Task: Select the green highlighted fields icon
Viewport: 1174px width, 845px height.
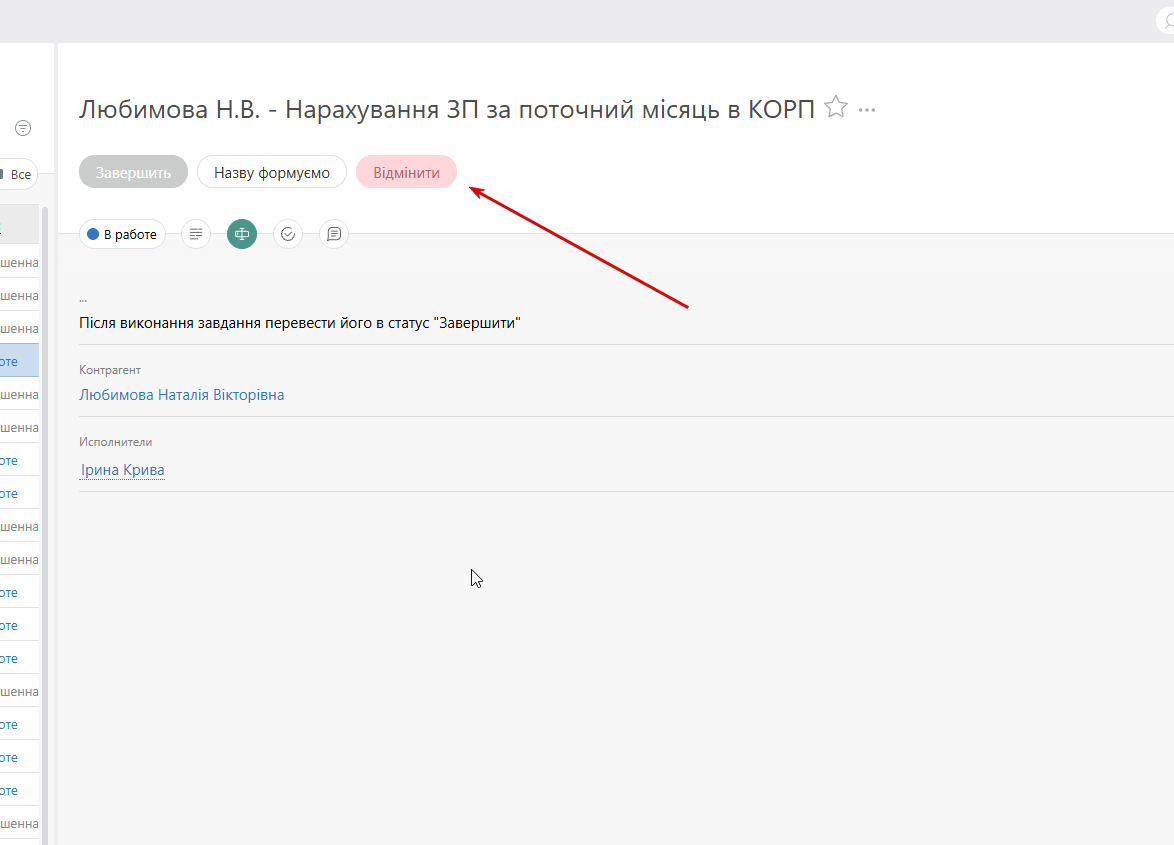Action: pos(242,234)
